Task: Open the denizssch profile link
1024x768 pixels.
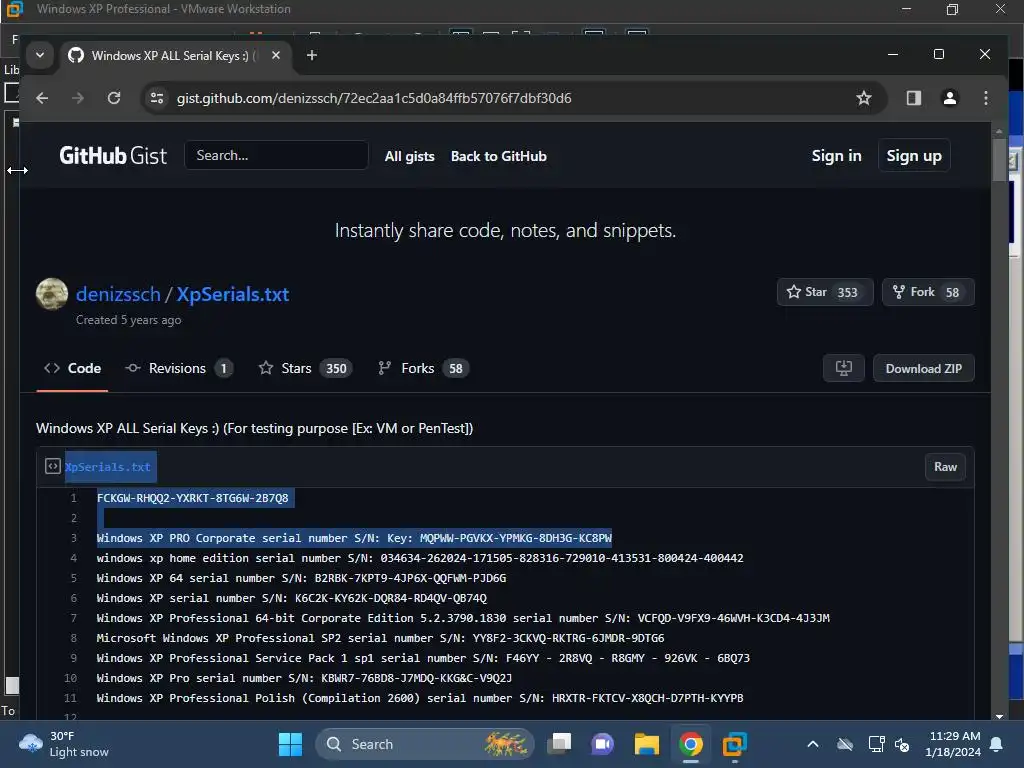Action: pos(118,295)
